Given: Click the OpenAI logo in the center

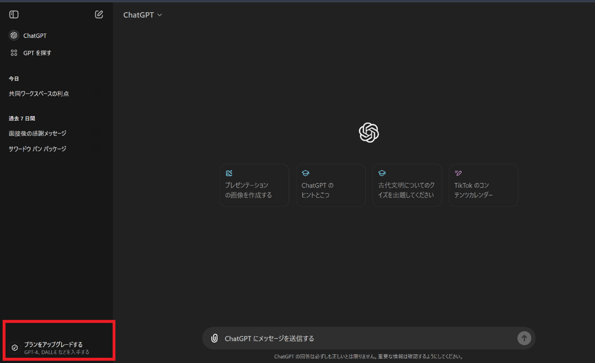Looking at the screenshot, I should click(369, 132).
